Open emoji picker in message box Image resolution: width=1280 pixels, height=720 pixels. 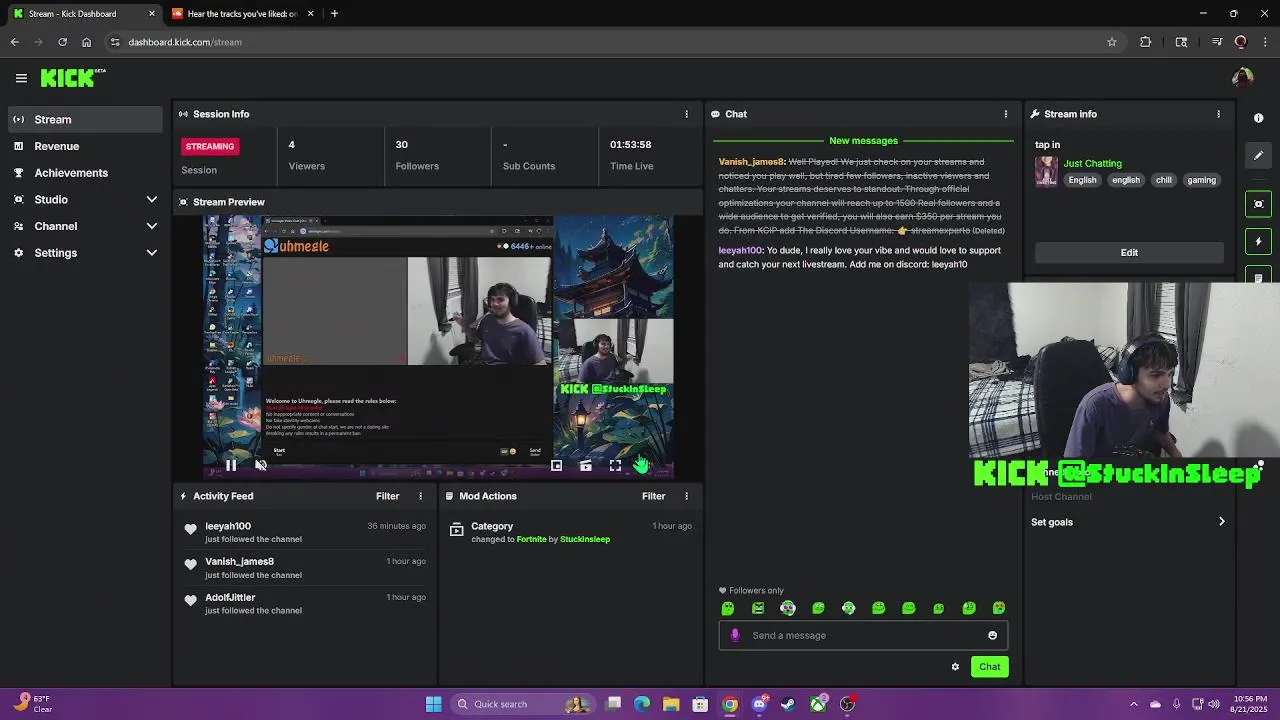click(992, 635)
